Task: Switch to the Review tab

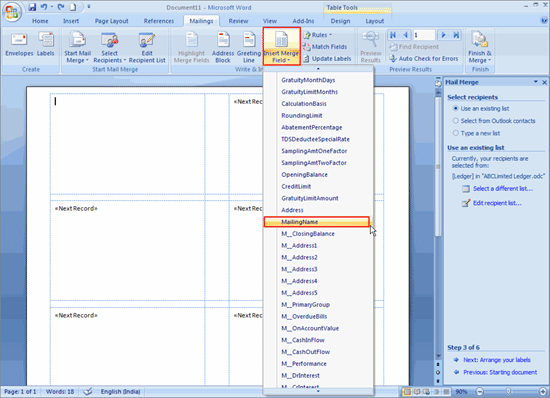Action: click(x=238, y=21)
